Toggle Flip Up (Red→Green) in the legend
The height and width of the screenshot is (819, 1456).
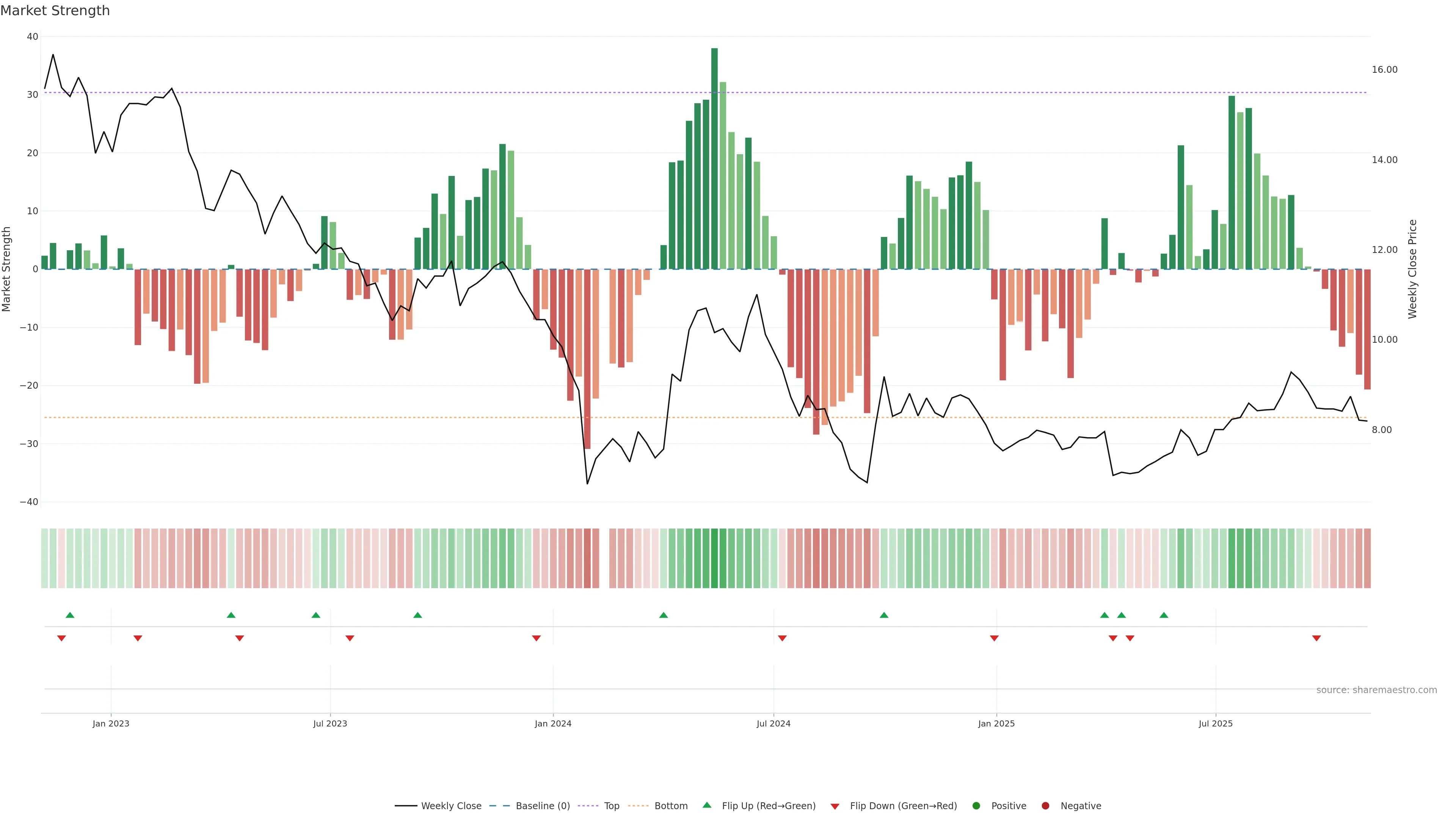click(768, 806)
